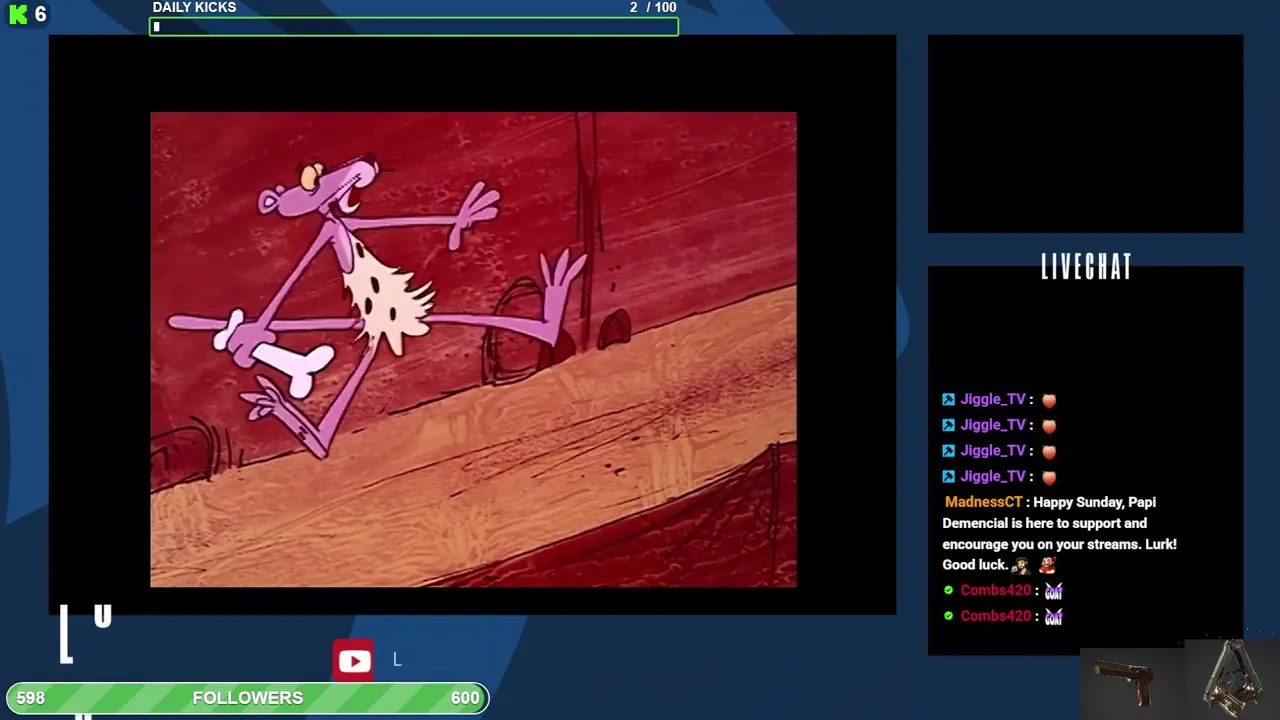This screenshot has height=720, width=1280.
Task: Click the MadnessCT username in chat
Action: tap(983, 502)
